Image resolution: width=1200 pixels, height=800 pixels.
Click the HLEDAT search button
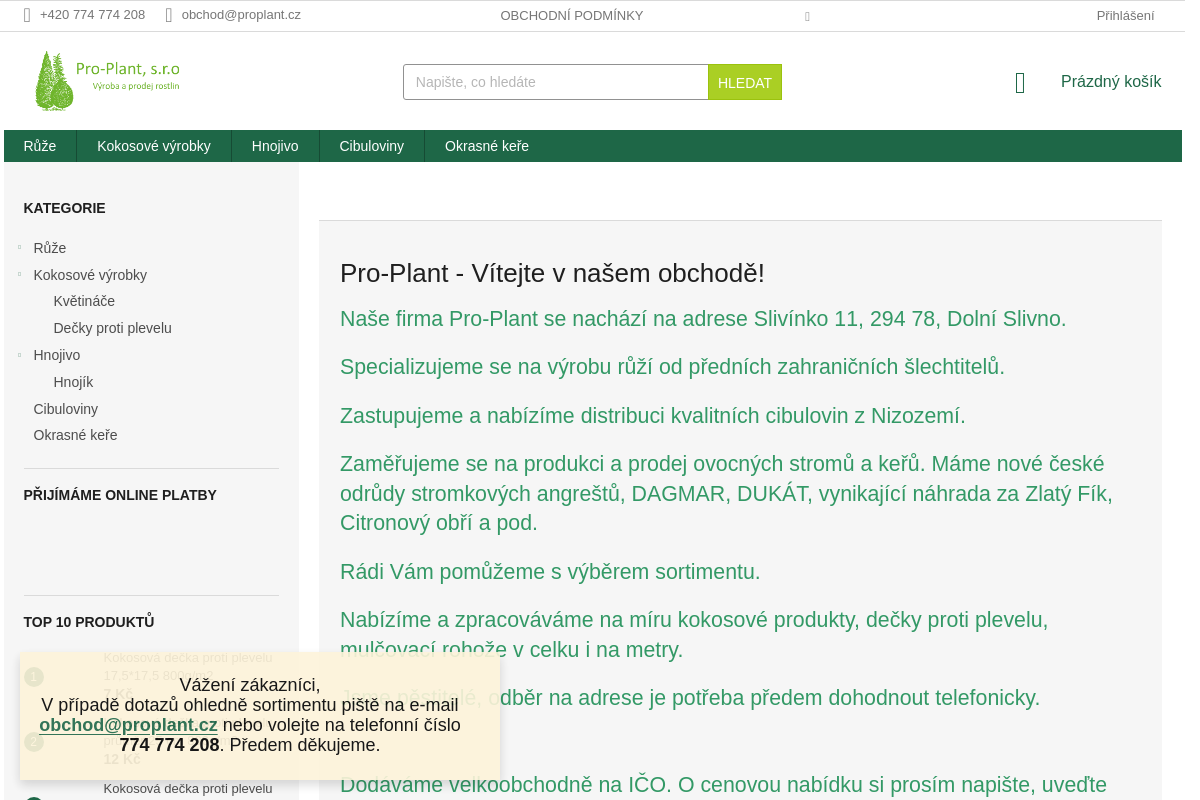click(x=745, y=82)
